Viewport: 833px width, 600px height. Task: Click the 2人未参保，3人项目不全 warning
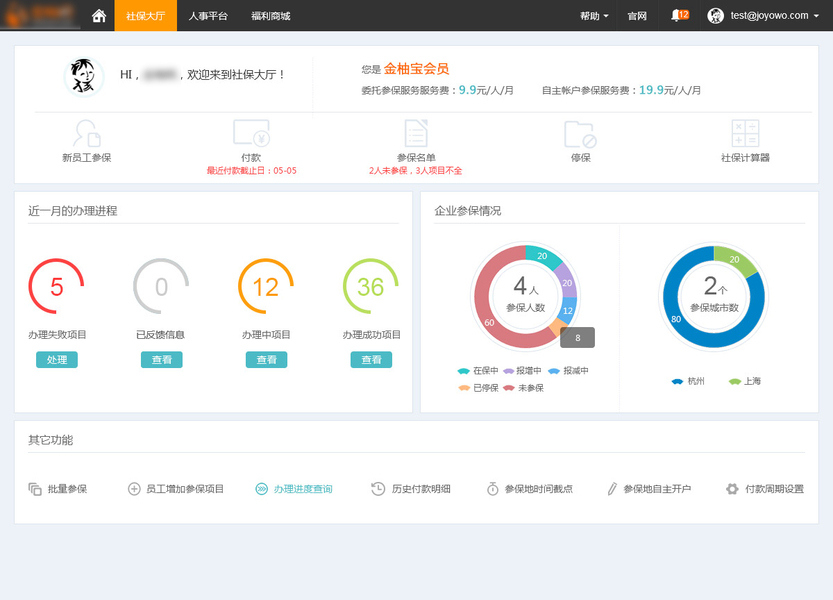tap(415, 171)
